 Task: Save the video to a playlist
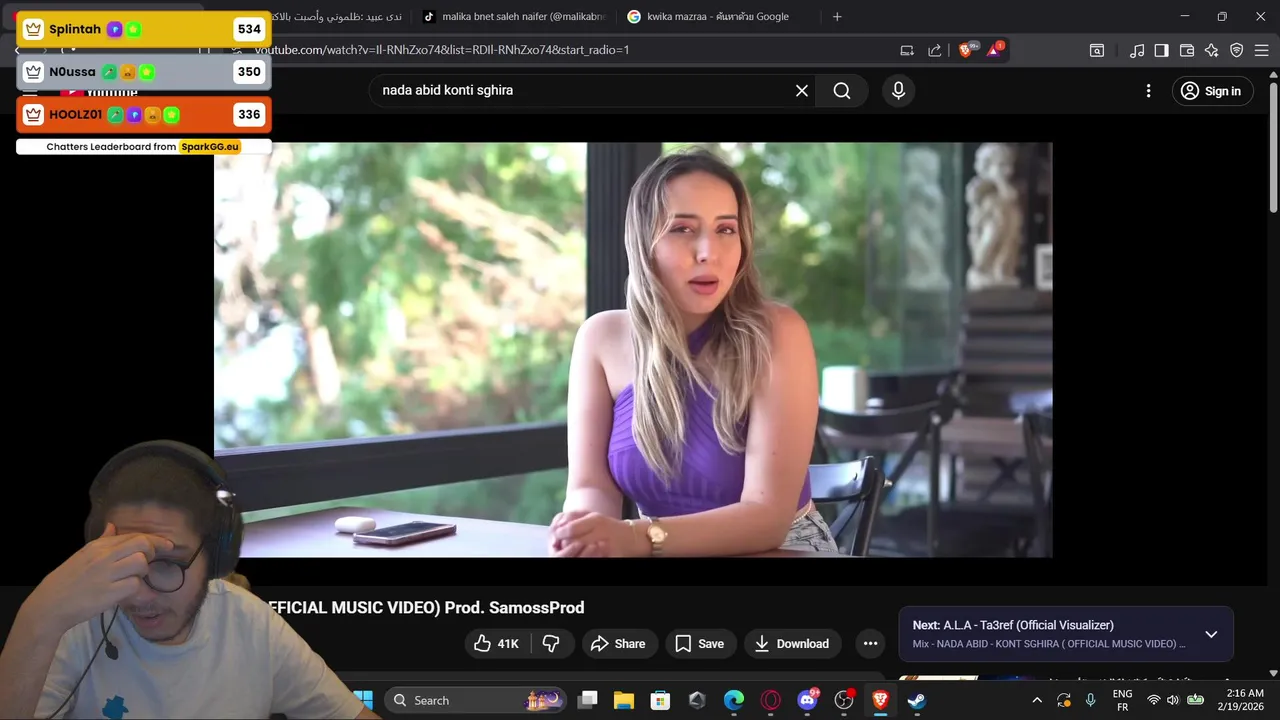(700, 644)
